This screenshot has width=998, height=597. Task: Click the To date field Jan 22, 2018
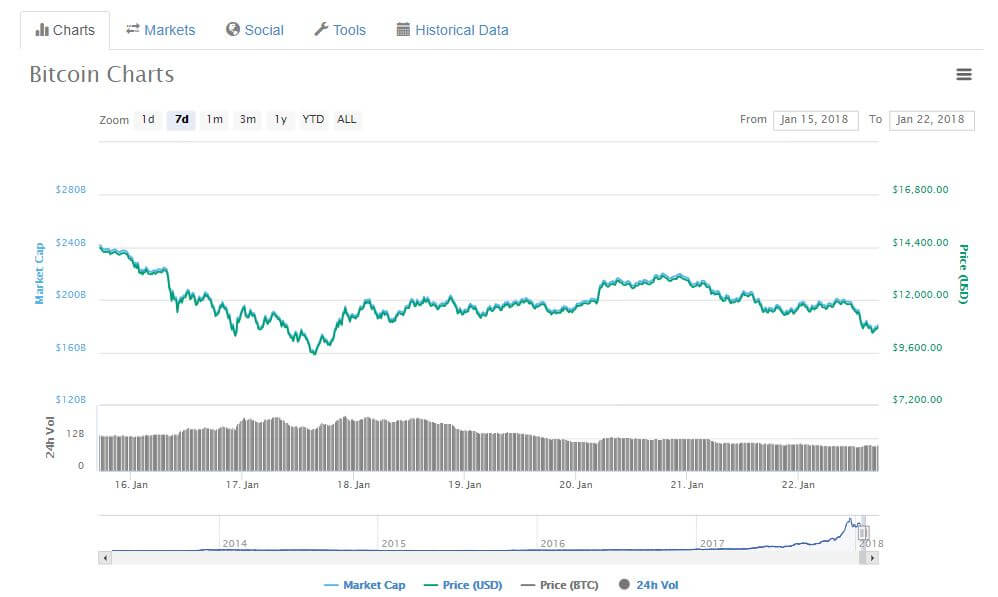931,120
